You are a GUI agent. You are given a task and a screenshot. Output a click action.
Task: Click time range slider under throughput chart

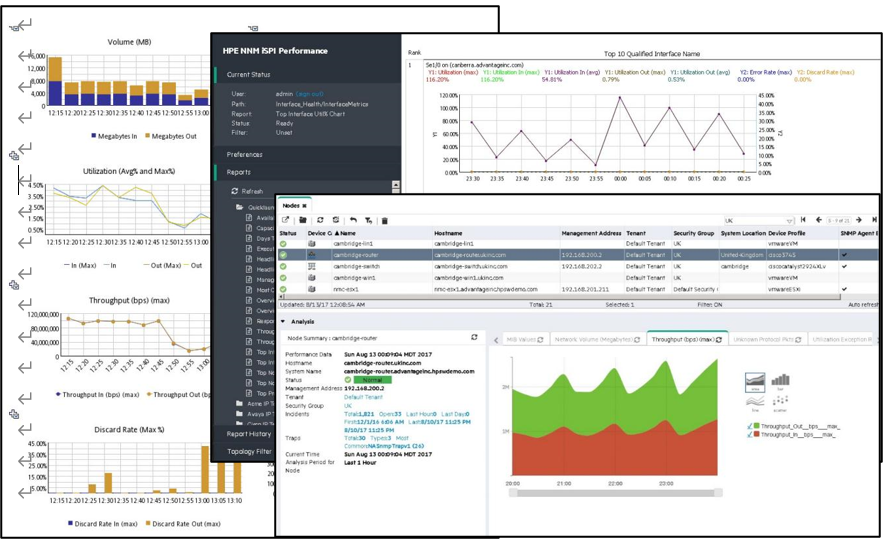(x=615, y=493)
